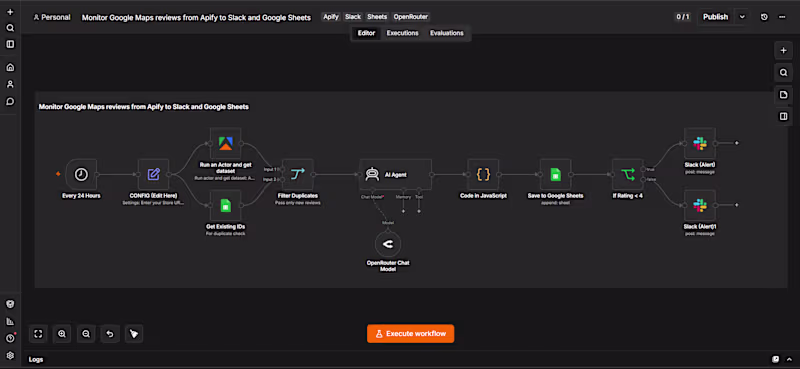Pop out the Logs panel icon
Image resolution: width=800 pixels, height=369 pixels.
tap(776, 359)
